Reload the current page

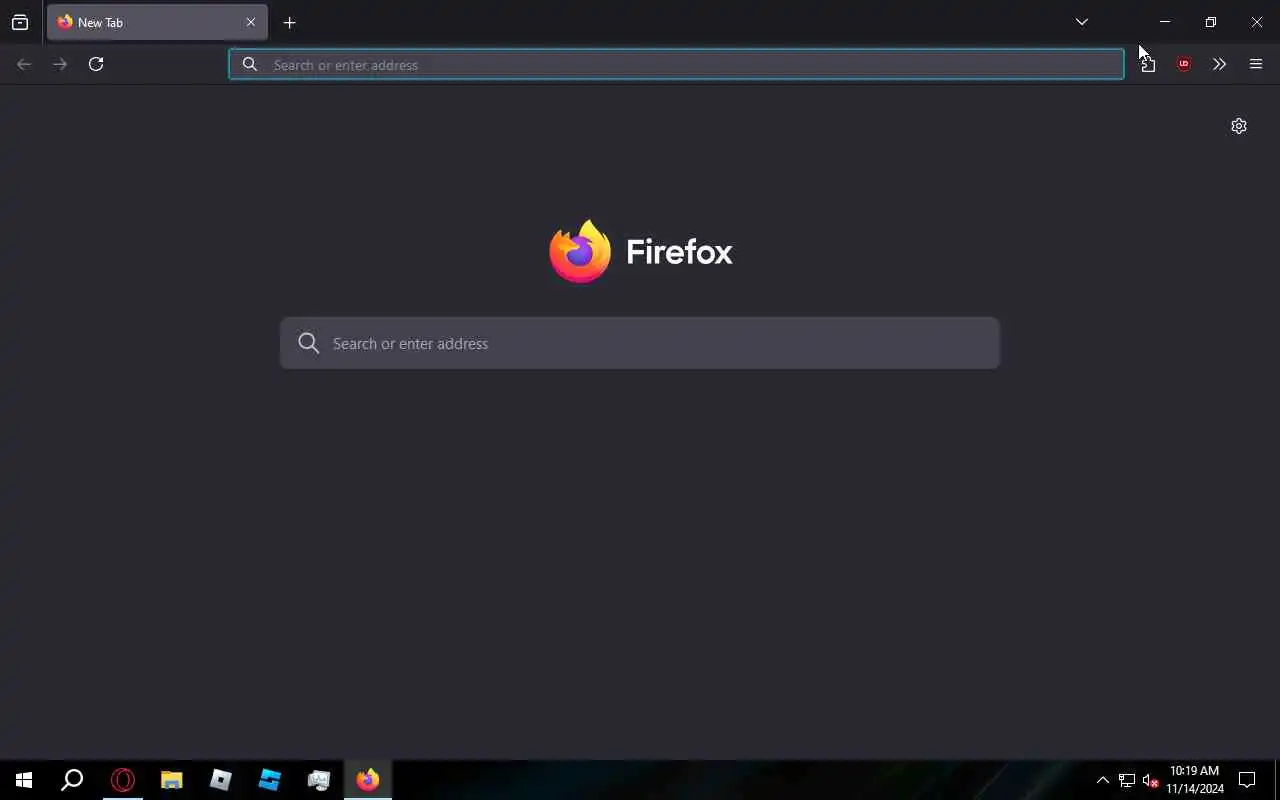click(96, 64)
